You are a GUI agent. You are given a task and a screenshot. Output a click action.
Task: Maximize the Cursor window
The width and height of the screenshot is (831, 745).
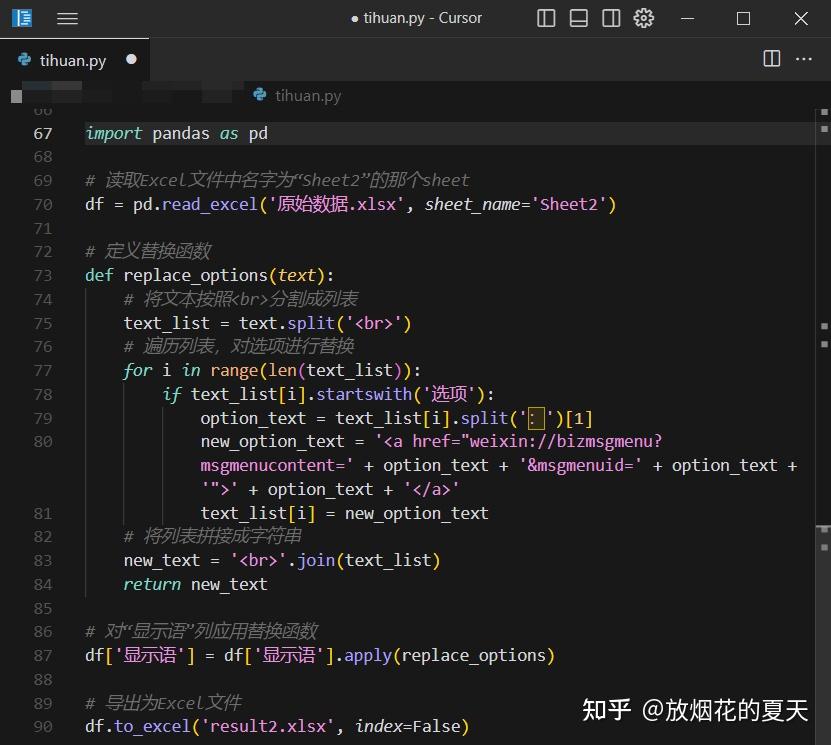coord(743,18)
